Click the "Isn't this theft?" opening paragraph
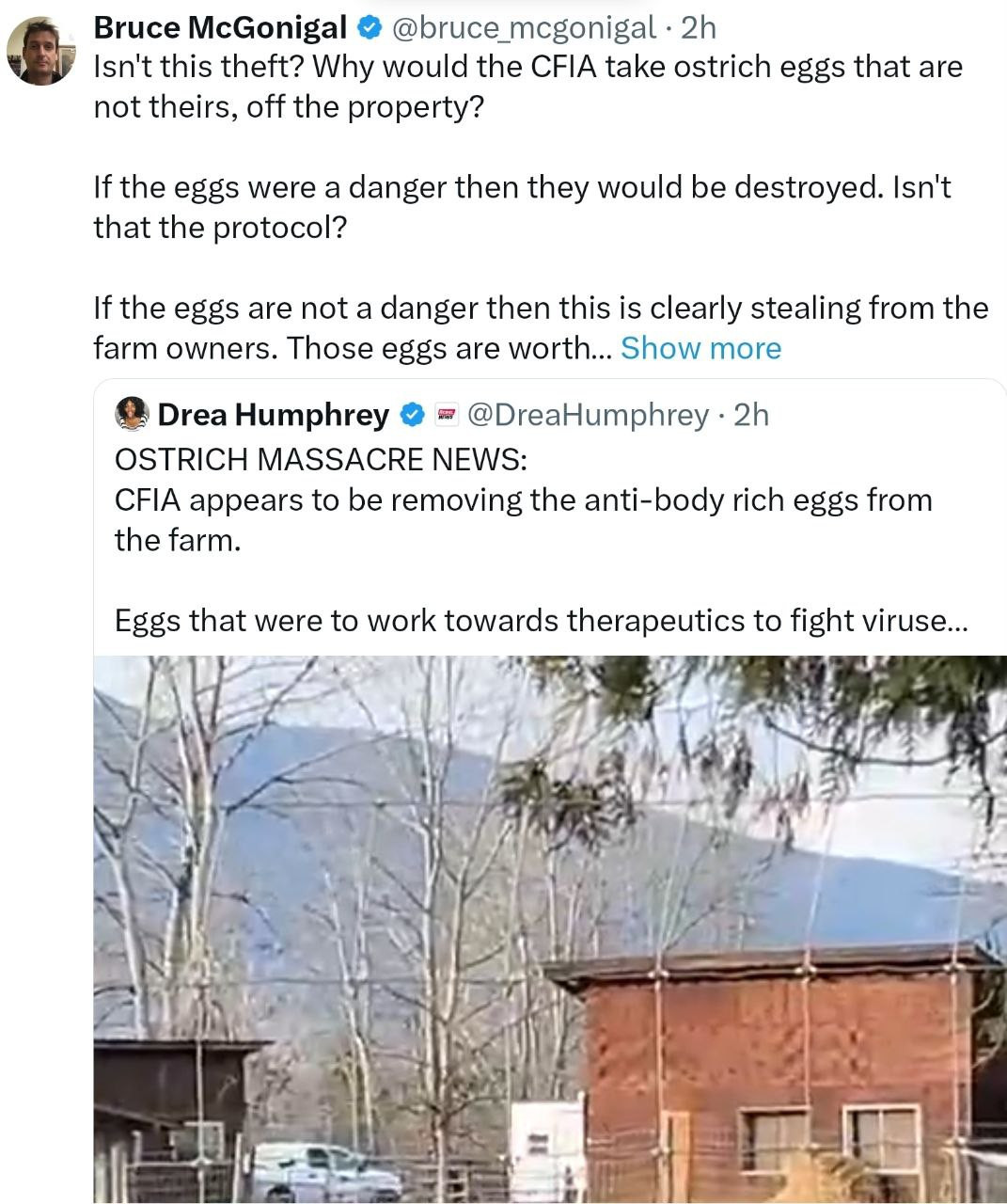The width and height of the screenshot is (1007, 1204). pyautogui.click(x=527, y=87)
